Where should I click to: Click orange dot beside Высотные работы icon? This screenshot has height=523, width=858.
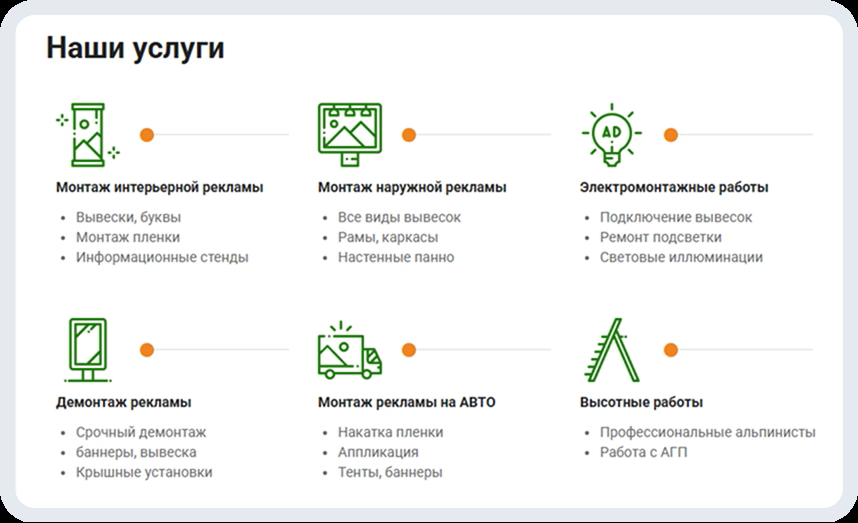(671, 350)
